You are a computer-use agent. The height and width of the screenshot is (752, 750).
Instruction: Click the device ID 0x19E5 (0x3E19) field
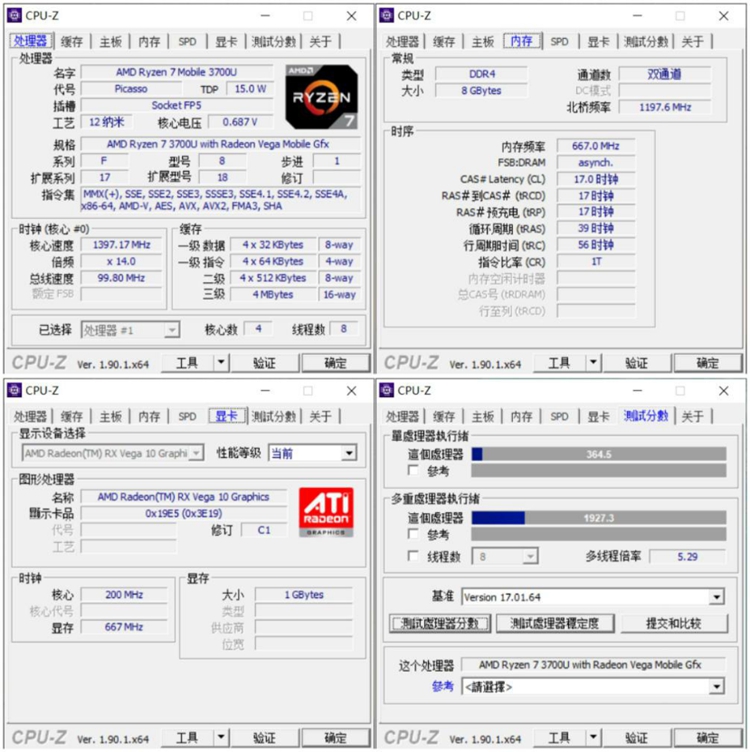[184, 513]
